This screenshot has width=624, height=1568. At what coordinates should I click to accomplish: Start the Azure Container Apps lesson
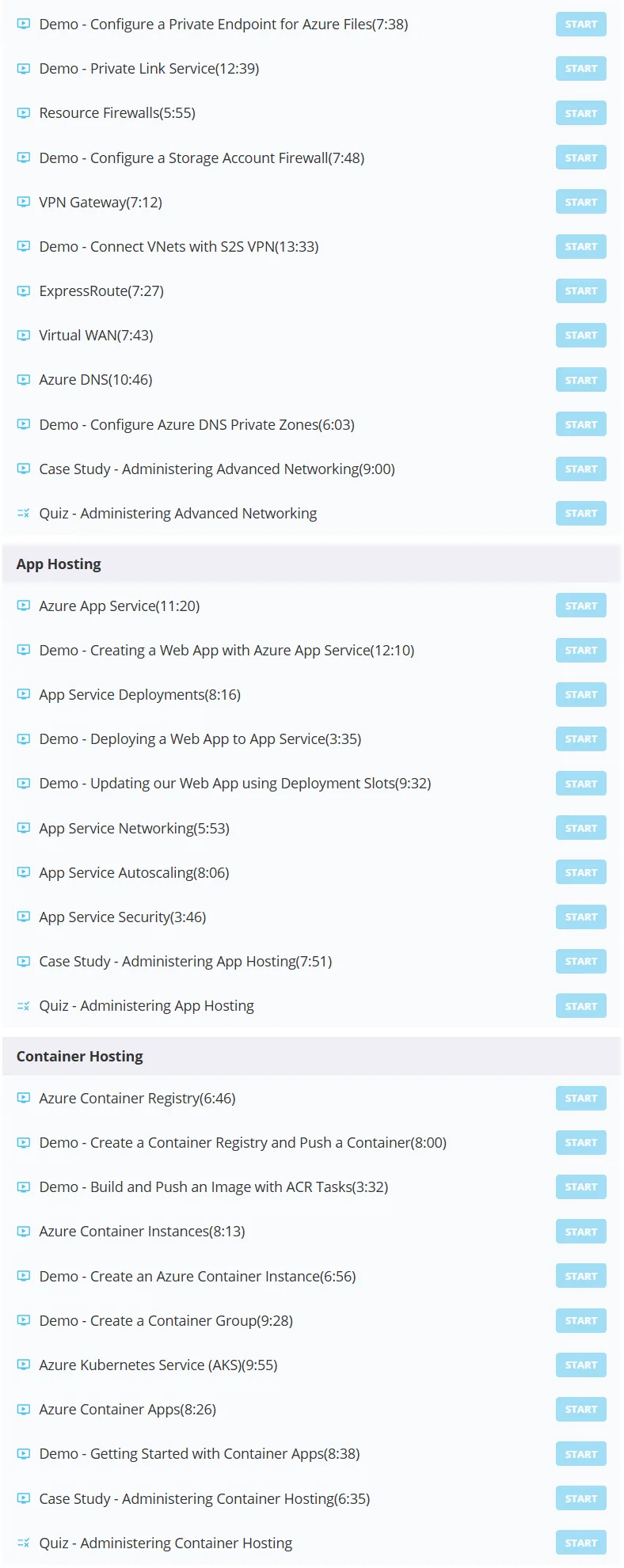pos(581,1409)
